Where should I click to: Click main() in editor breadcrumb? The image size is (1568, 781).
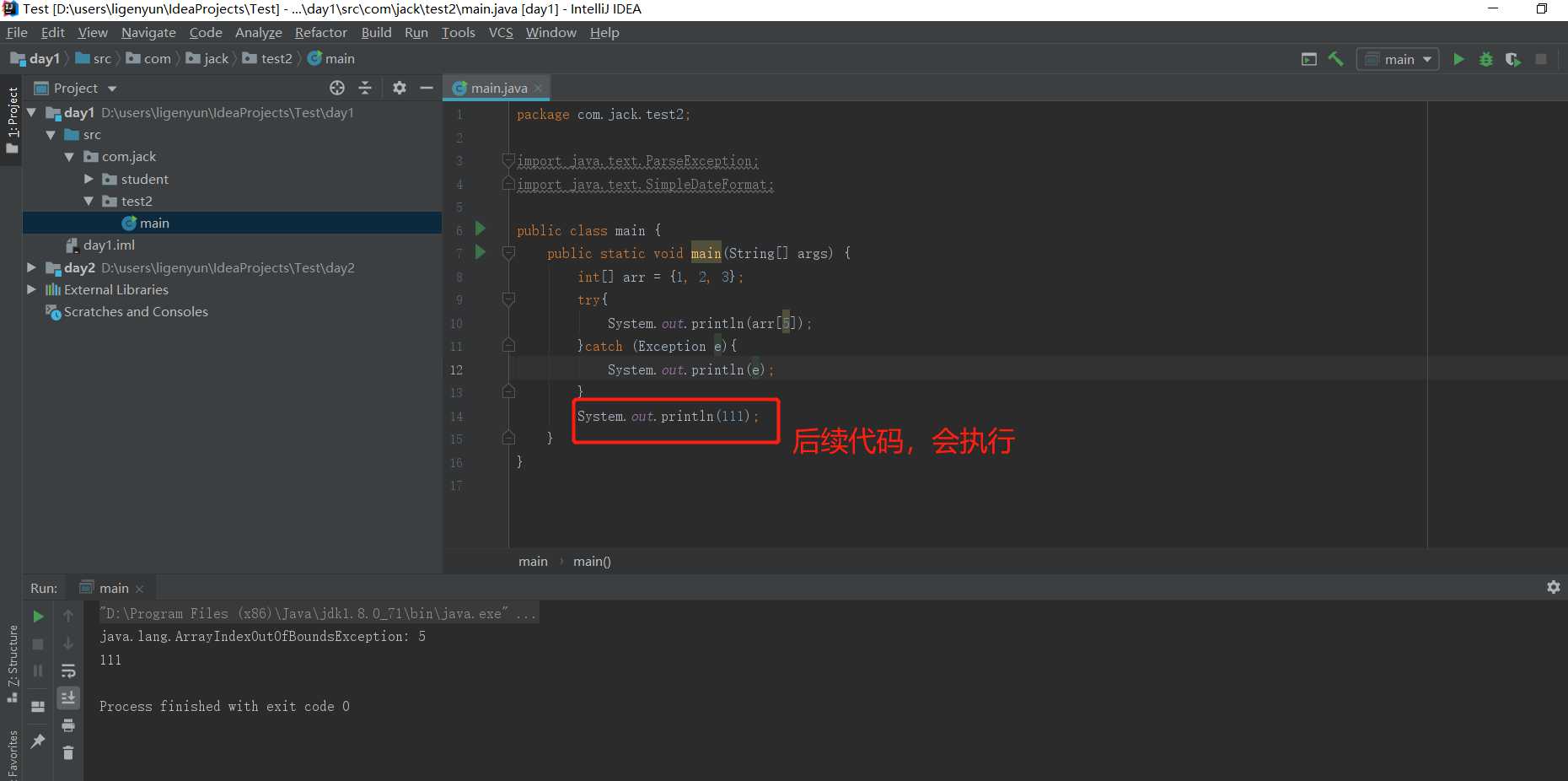(x=592, y=561)
